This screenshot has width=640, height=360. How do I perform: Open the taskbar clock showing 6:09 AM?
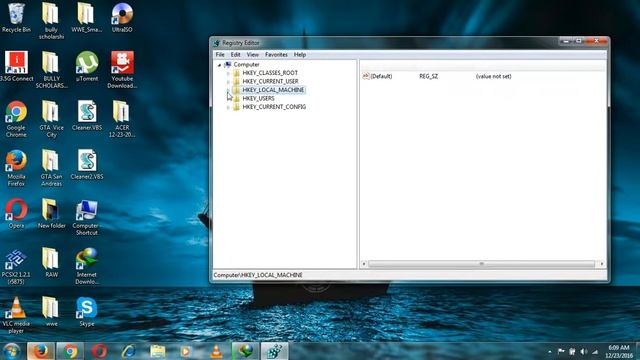(619, 351)
